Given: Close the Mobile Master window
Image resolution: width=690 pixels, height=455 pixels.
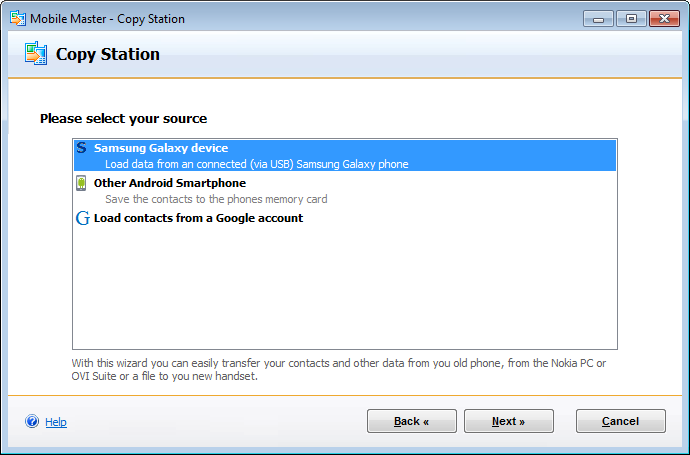Looking at the screenshot, I should 663,18.
